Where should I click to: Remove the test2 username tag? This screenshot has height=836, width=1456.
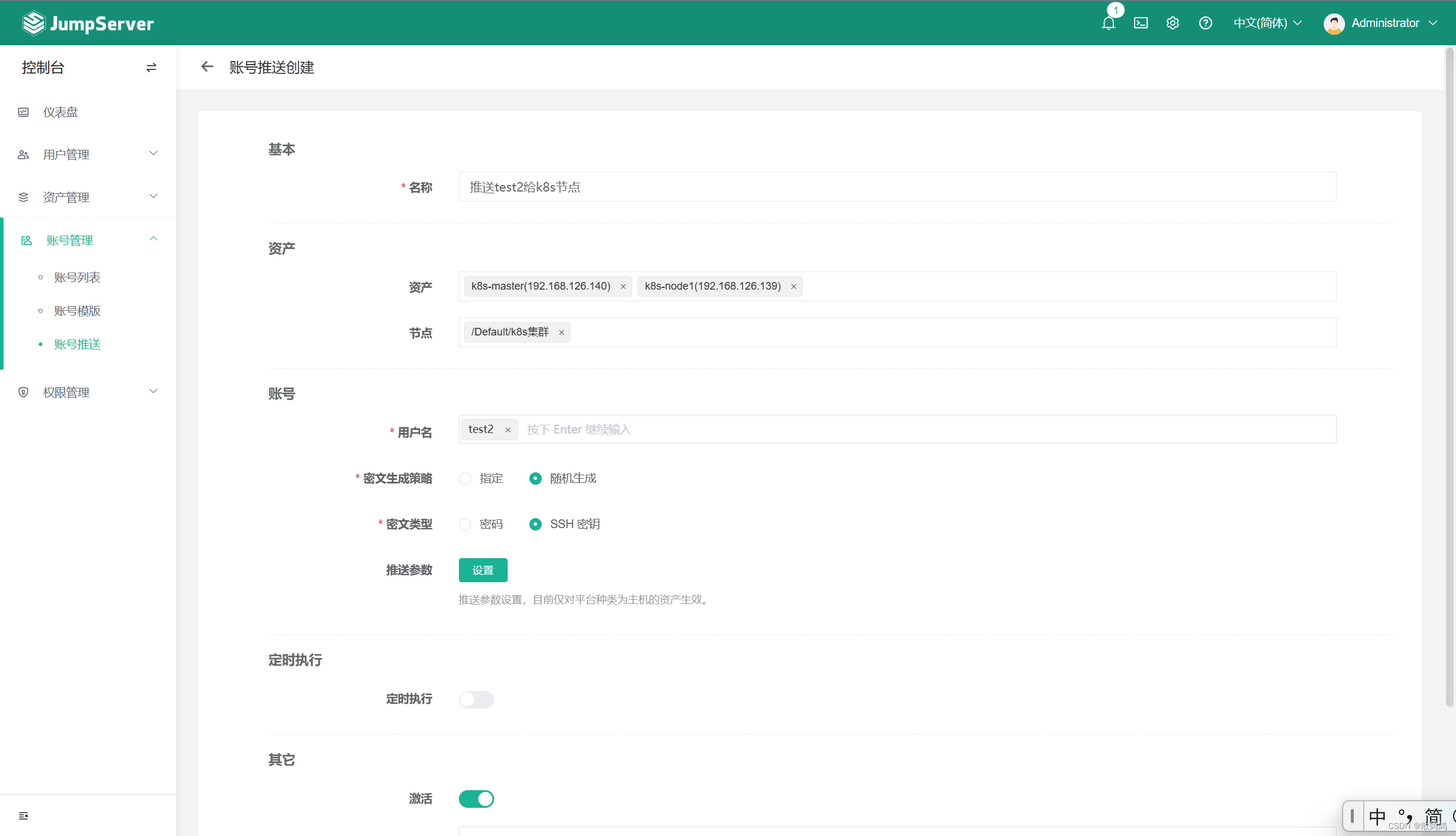508,430
